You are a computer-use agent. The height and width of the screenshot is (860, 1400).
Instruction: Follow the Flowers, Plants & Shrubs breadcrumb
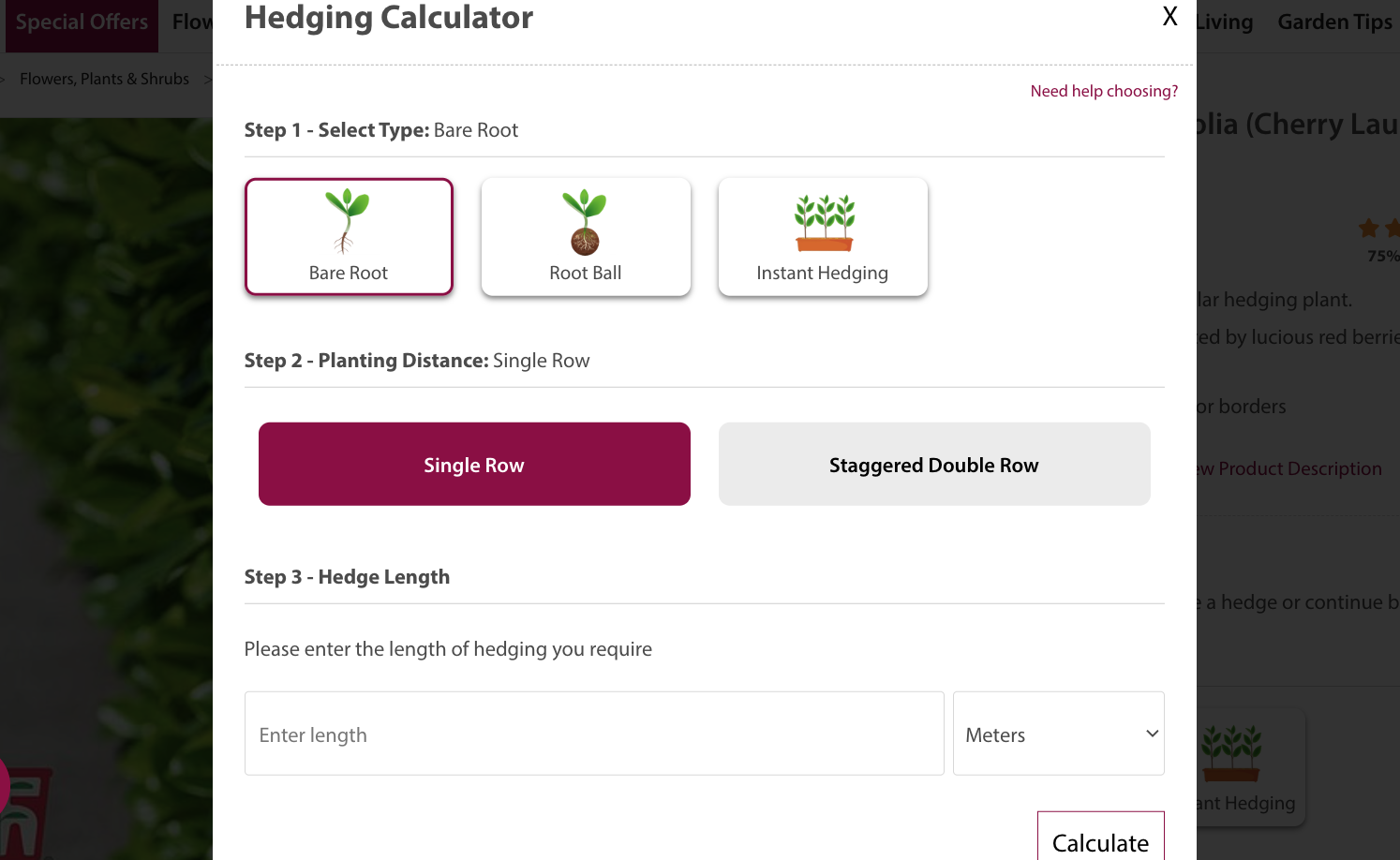coord(104,79)
